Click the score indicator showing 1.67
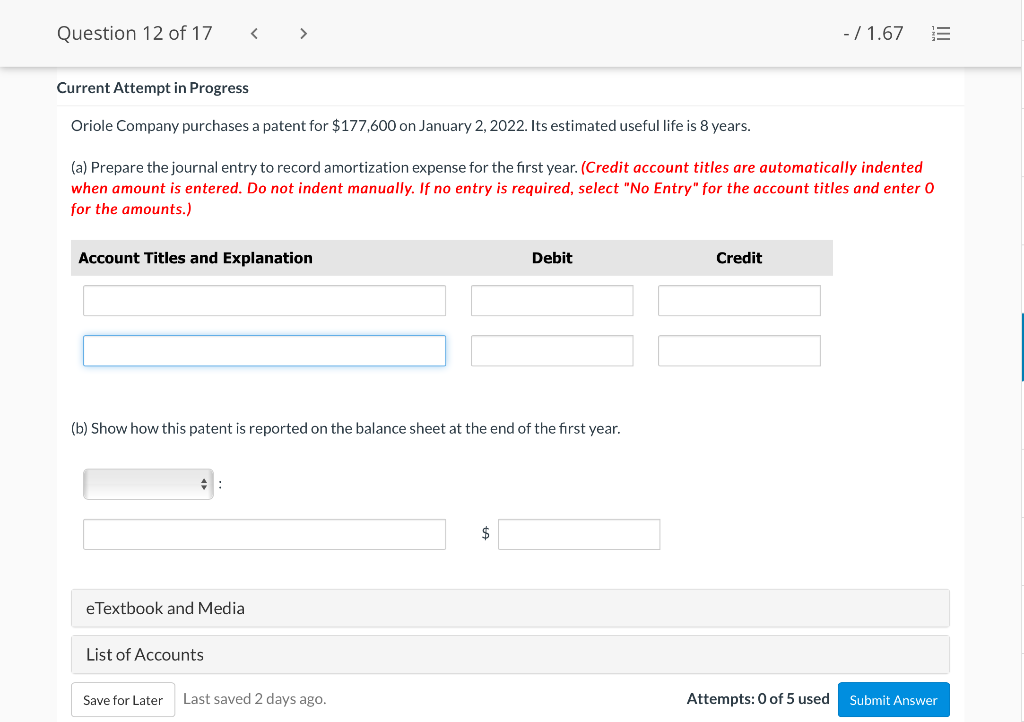 tap(873, 33)
